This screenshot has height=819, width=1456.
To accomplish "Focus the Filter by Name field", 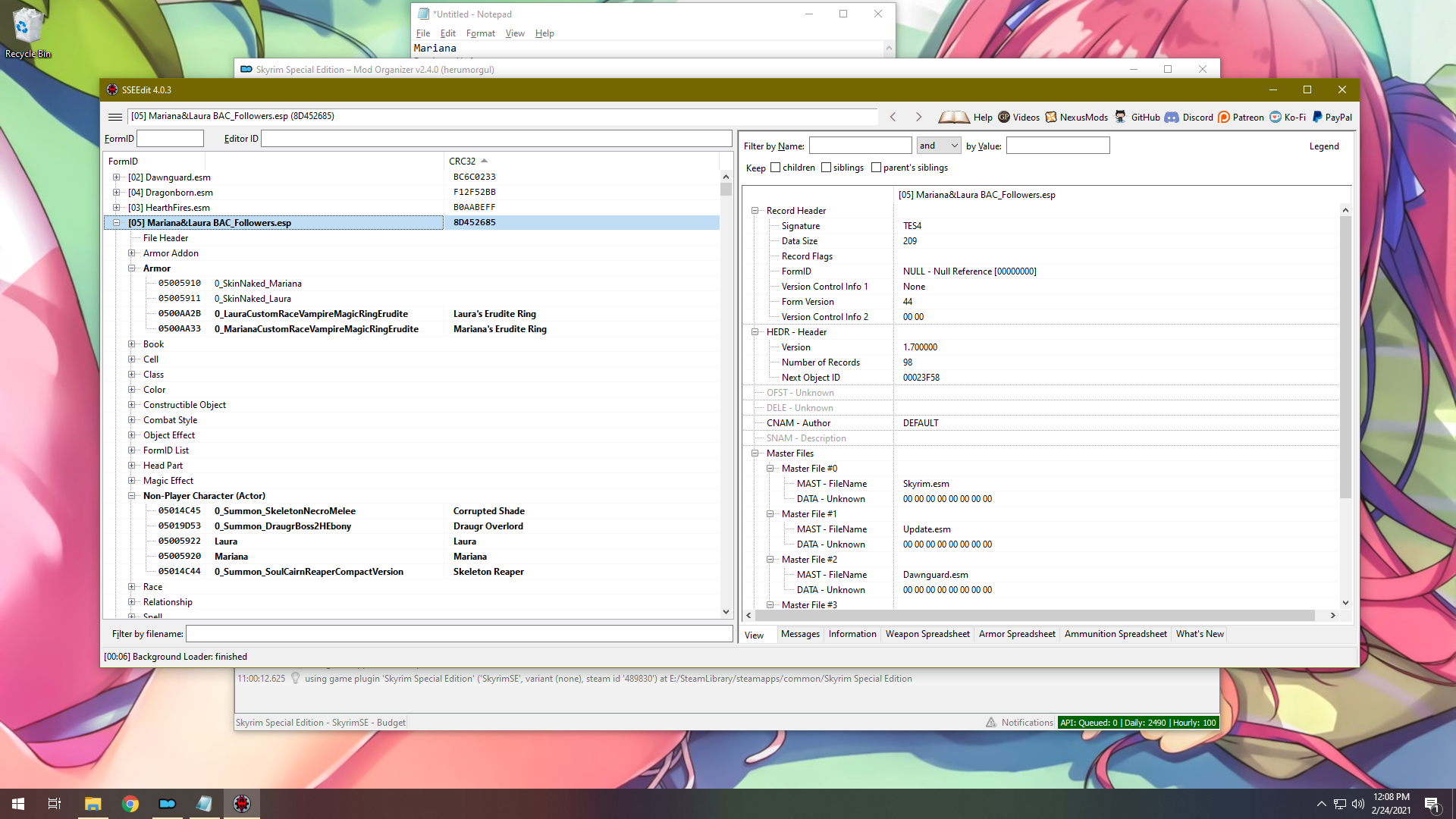I will click(860, 146).
